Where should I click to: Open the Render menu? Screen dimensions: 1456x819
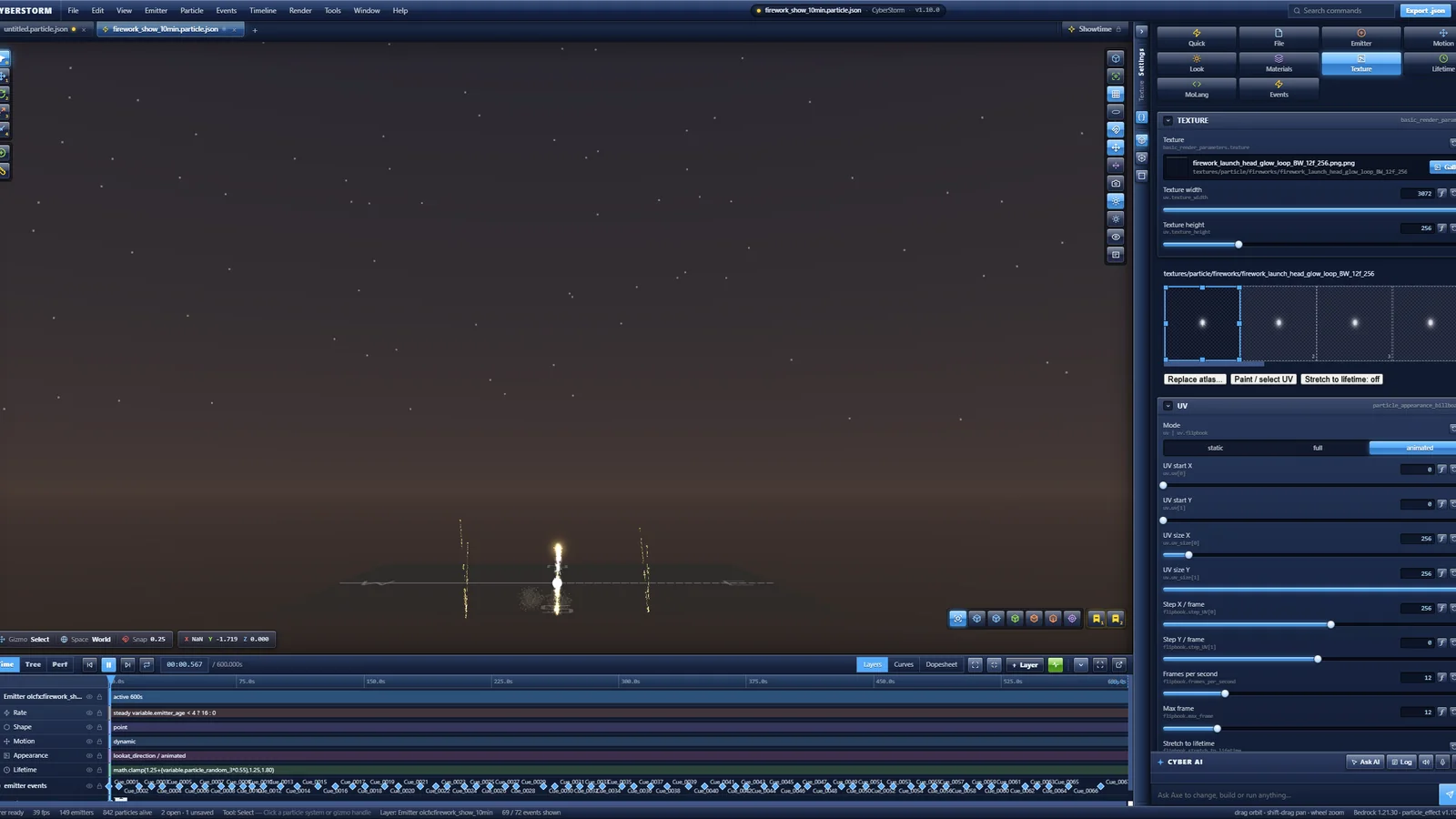pos(300,11)
